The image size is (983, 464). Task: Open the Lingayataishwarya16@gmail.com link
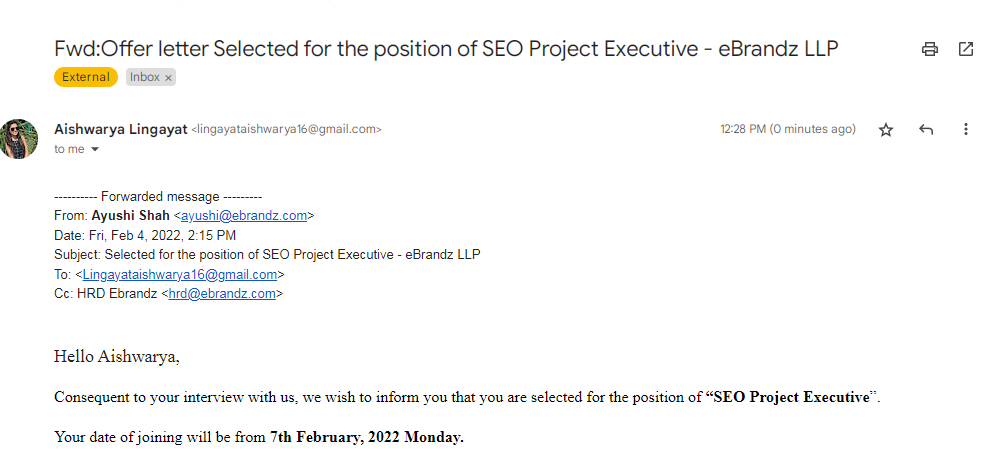coord(180,274)
